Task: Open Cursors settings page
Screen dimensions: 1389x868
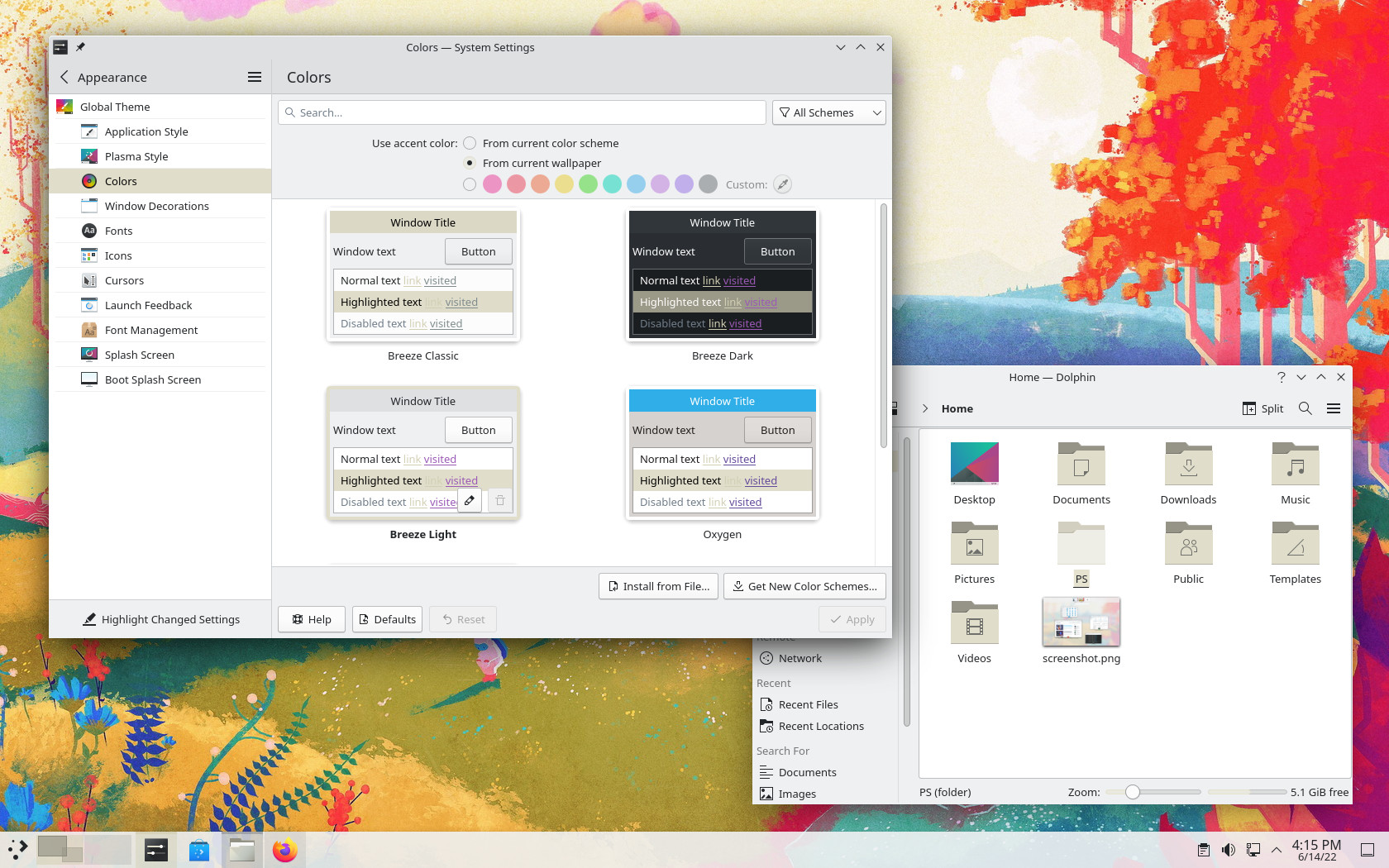Action: coord(160,280)
